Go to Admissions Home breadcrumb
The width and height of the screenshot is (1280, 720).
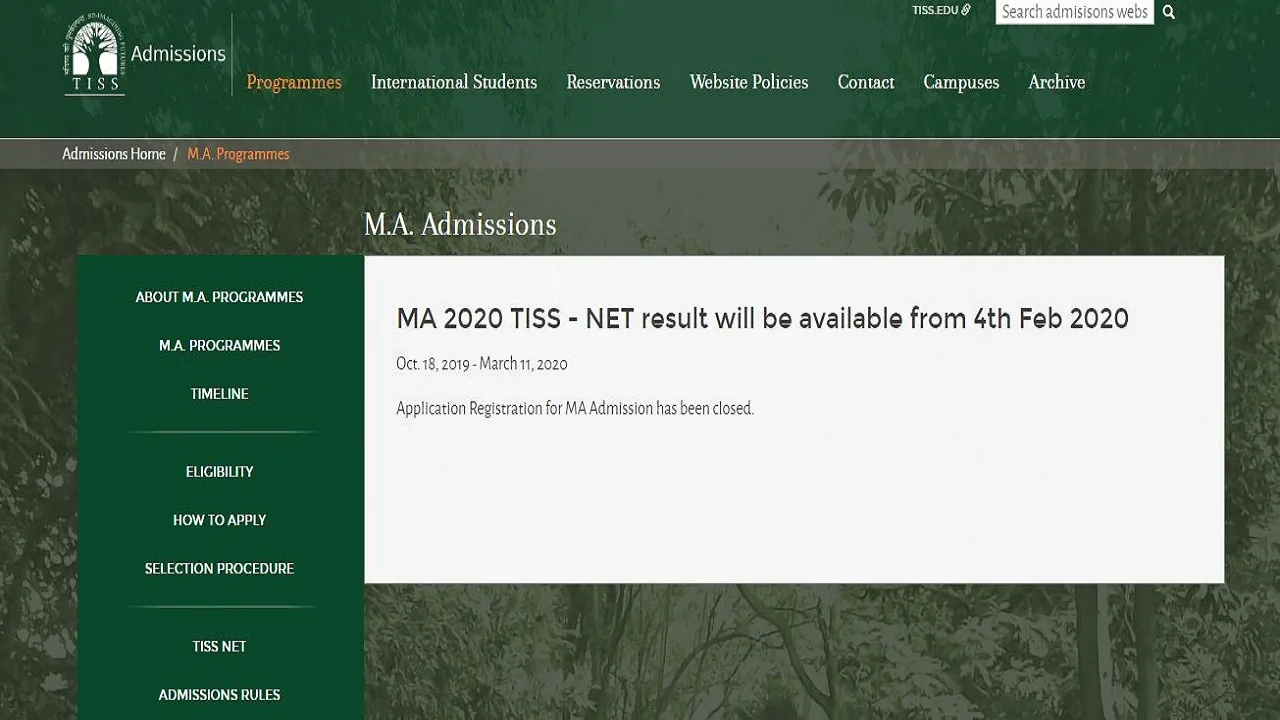(114, 154)
